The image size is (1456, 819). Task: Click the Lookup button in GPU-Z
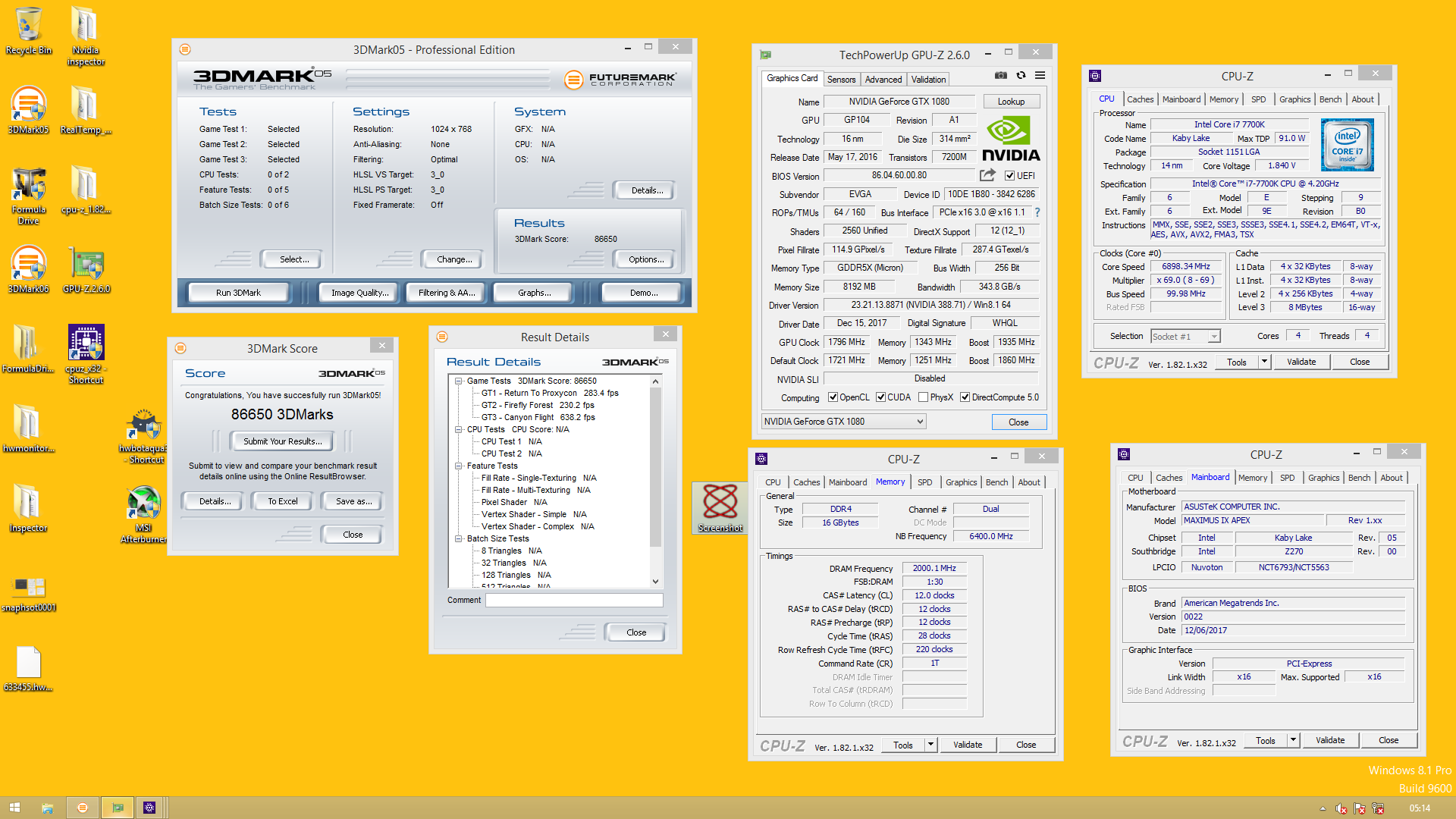coord(1011,102)
